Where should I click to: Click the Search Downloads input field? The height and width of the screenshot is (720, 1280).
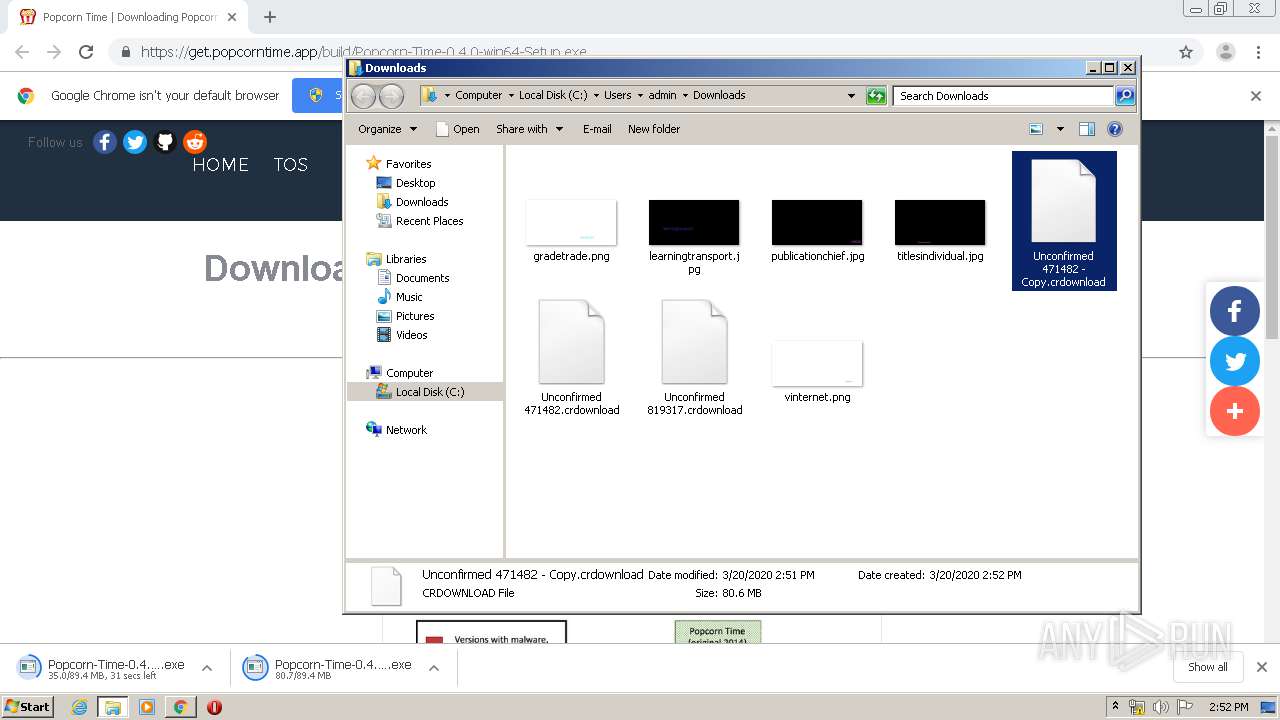(x=1003, y=96)
